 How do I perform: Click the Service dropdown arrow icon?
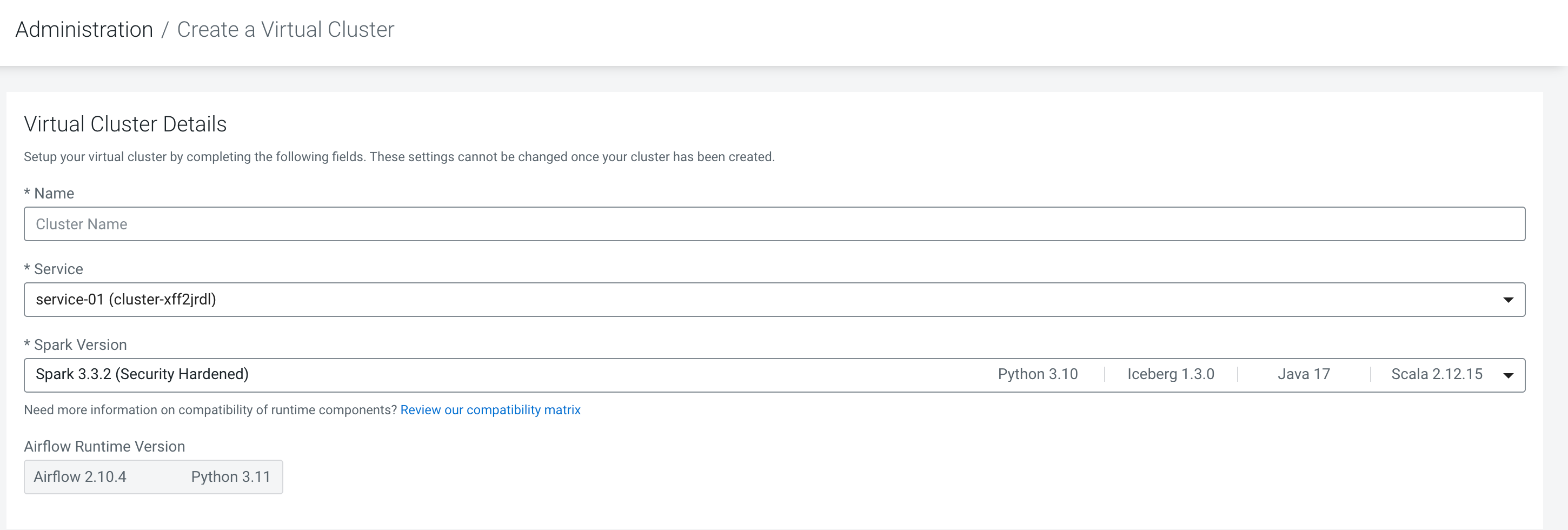pyautogui.click(x=1508, y=300)
